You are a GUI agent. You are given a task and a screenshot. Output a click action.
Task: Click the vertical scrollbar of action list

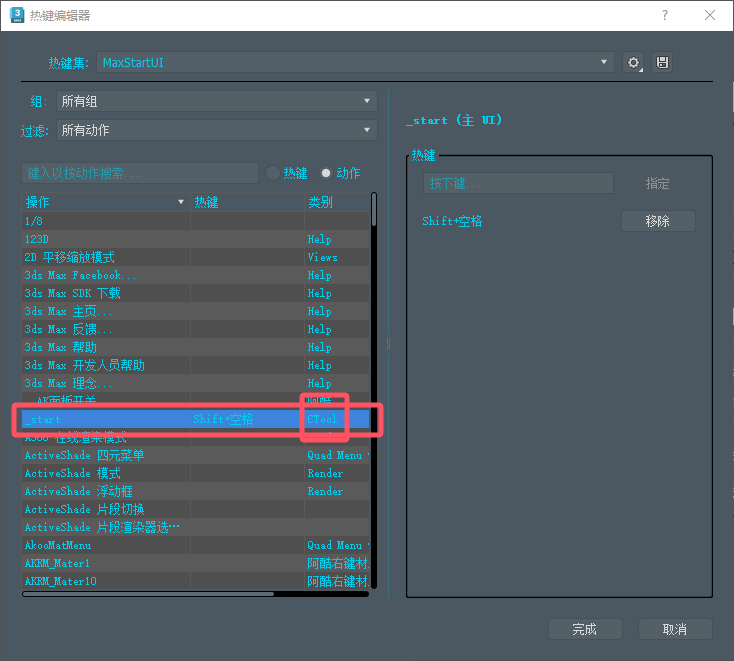[x=374, y=400]
